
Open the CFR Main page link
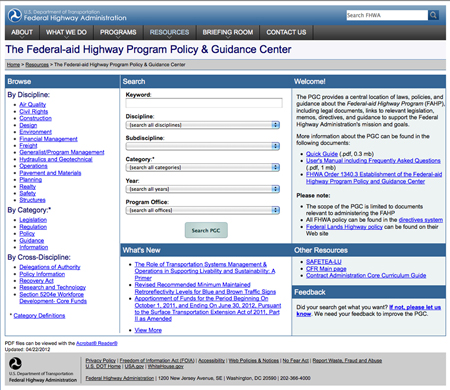[x=326, y=269]
